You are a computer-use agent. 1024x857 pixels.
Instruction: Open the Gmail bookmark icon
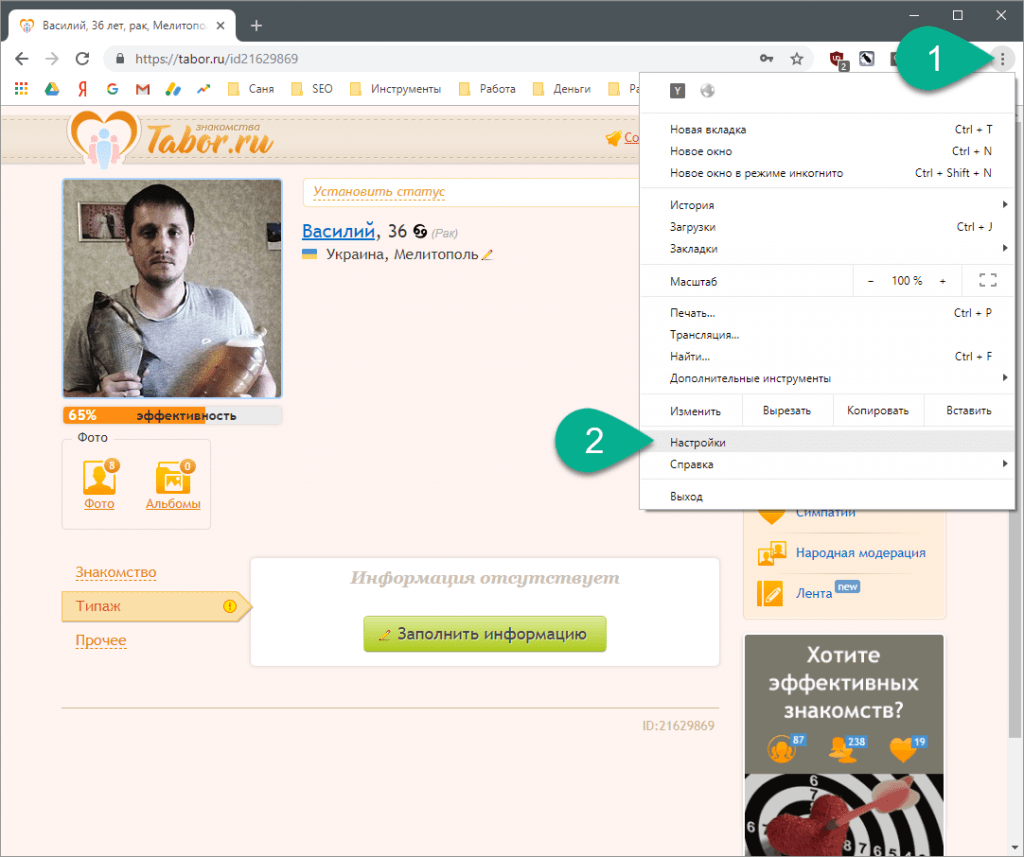(142, 89)
